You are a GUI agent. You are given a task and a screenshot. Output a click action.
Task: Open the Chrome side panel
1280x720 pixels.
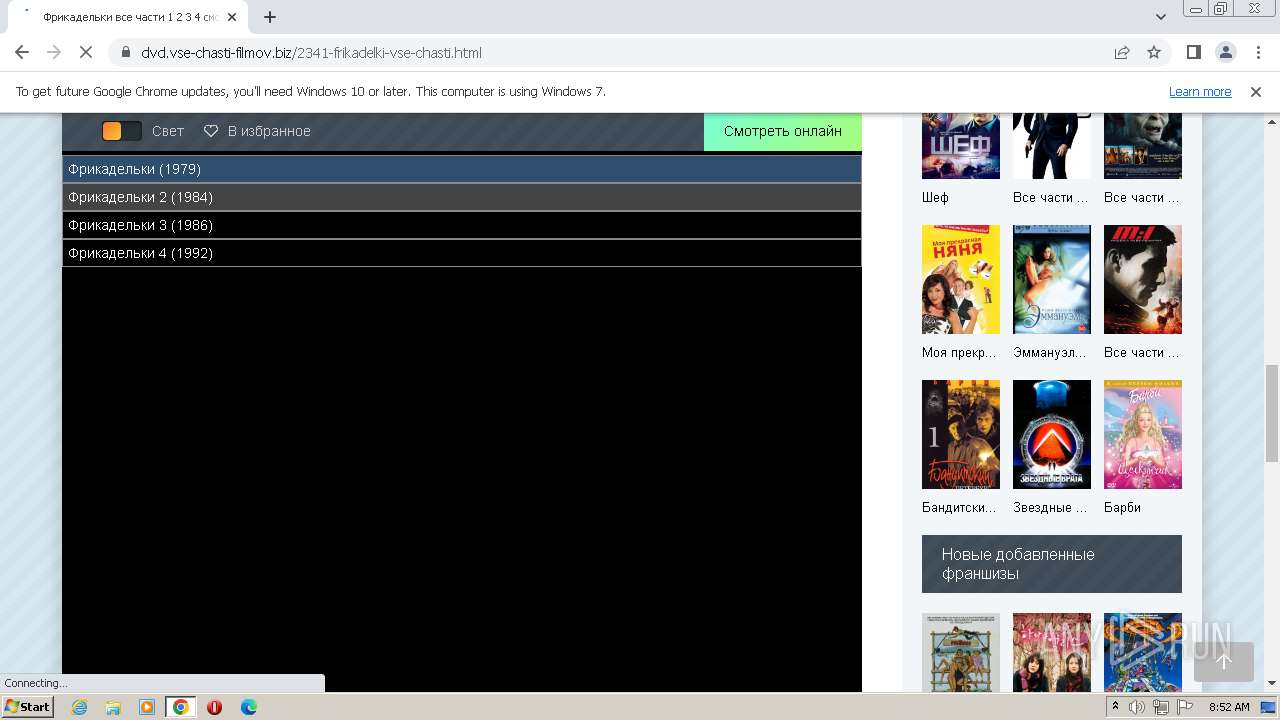tap(1193, 52)
